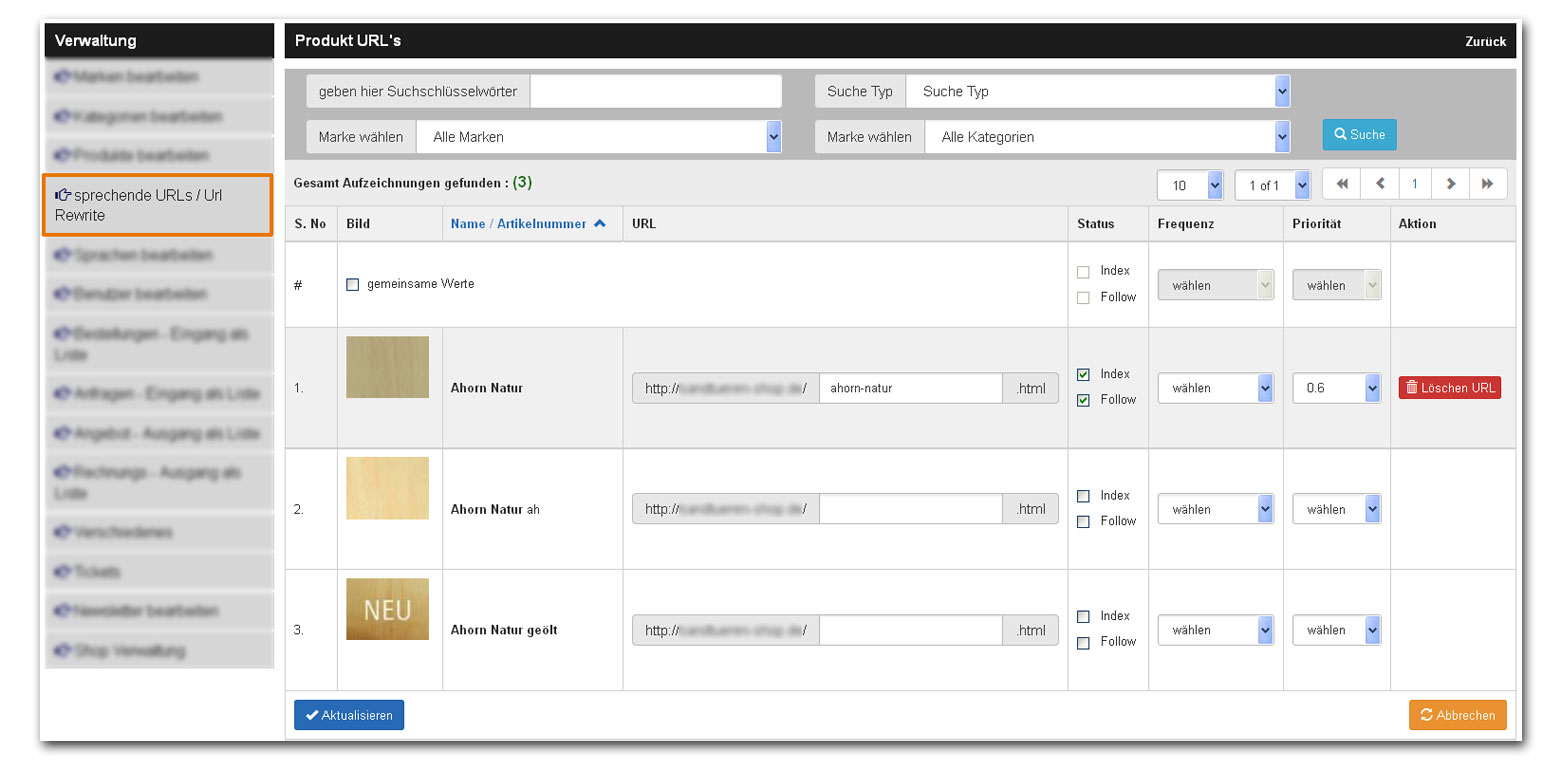Expand the Alle Kategorien dropdown
This screenshot has height=760, width=1562.
click(x=1106, y=137)
